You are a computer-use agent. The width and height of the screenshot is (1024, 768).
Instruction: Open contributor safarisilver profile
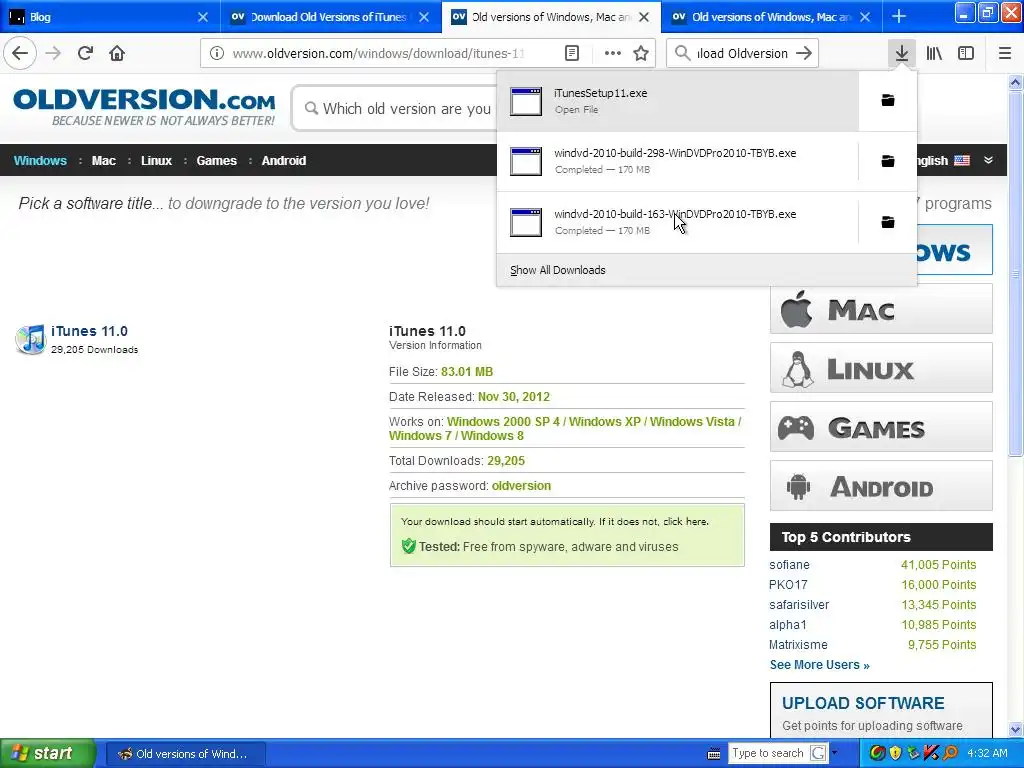(x=799, y=605)
